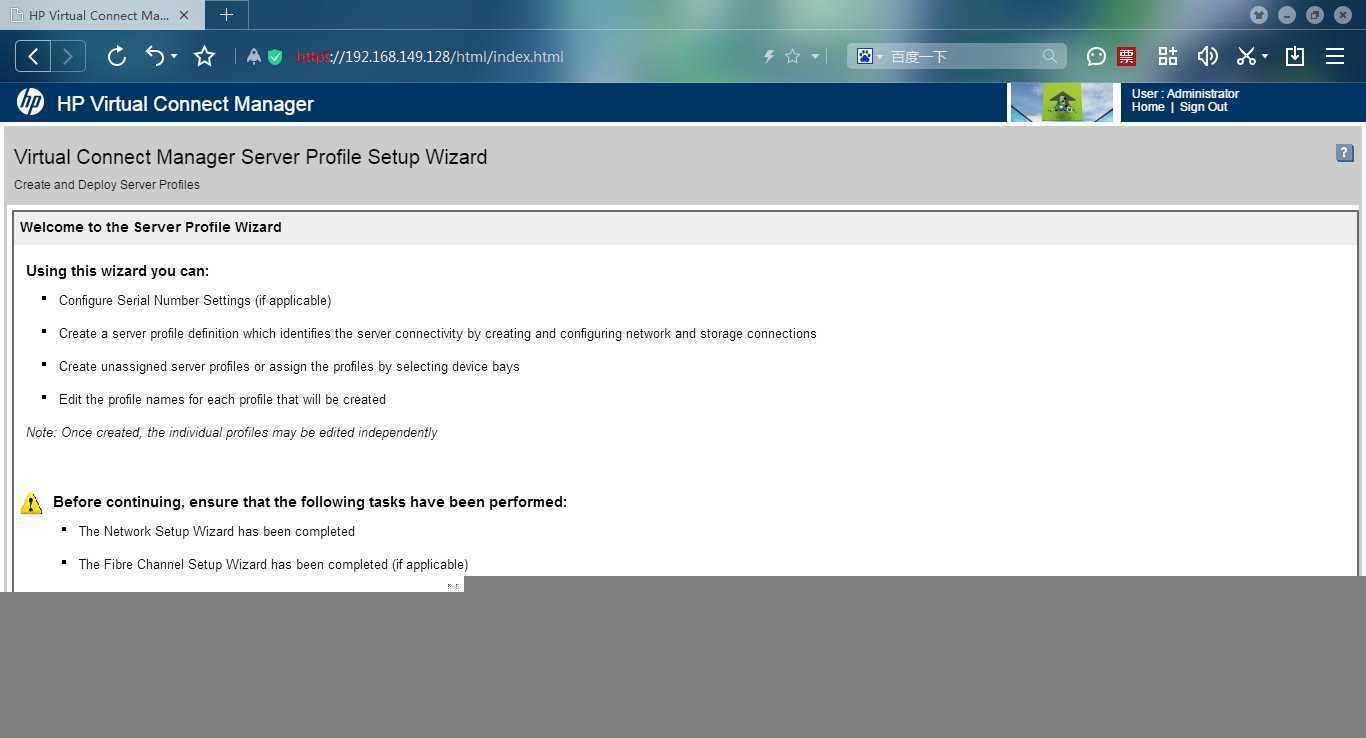The image size is (1366, 738).
Task: Click the green security shield icon
Action: click(275, 57)
